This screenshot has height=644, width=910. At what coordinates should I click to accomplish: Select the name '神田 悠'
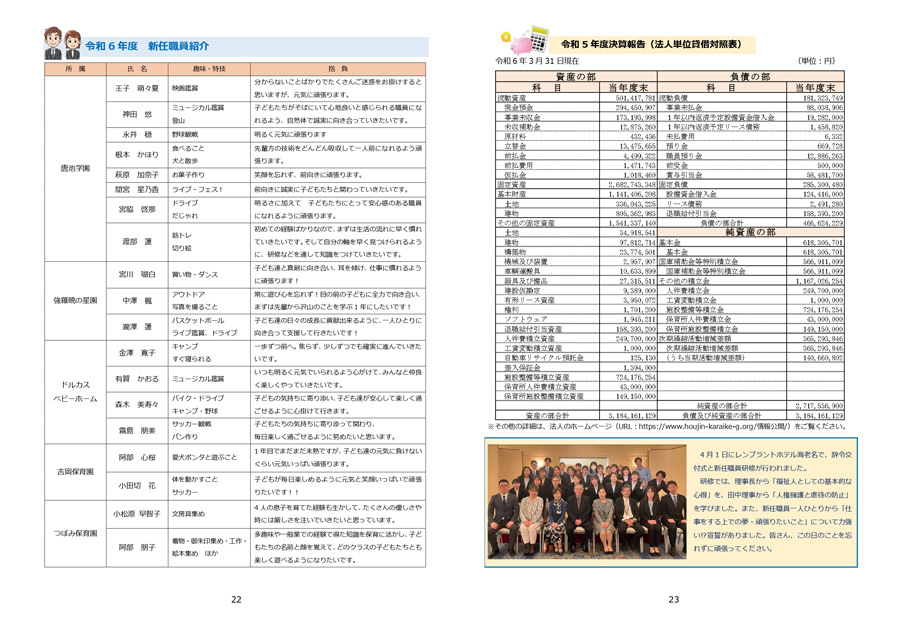click(137, 114)
